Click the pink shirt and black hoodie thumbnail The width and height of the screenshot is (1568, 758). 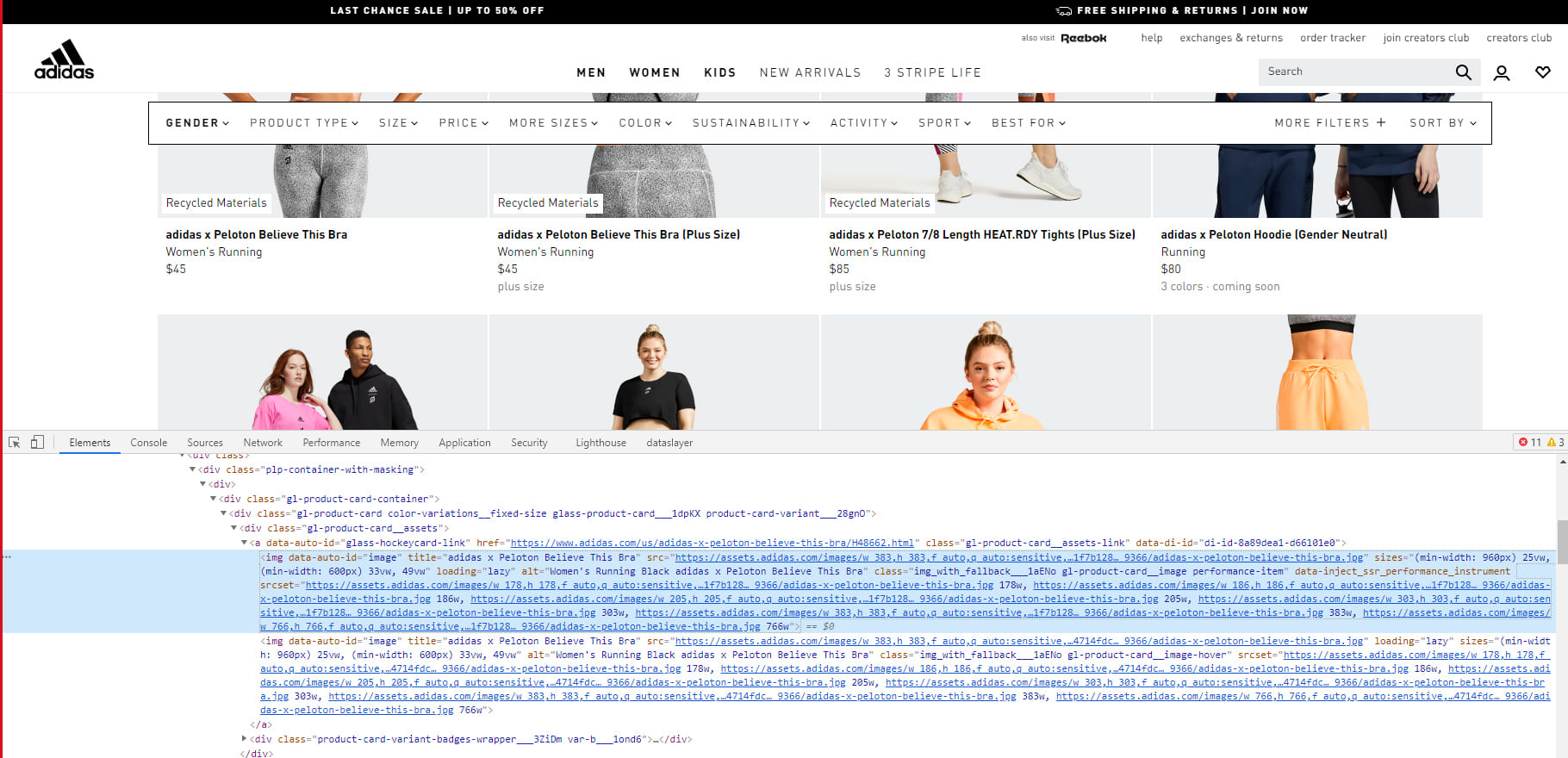322,372
